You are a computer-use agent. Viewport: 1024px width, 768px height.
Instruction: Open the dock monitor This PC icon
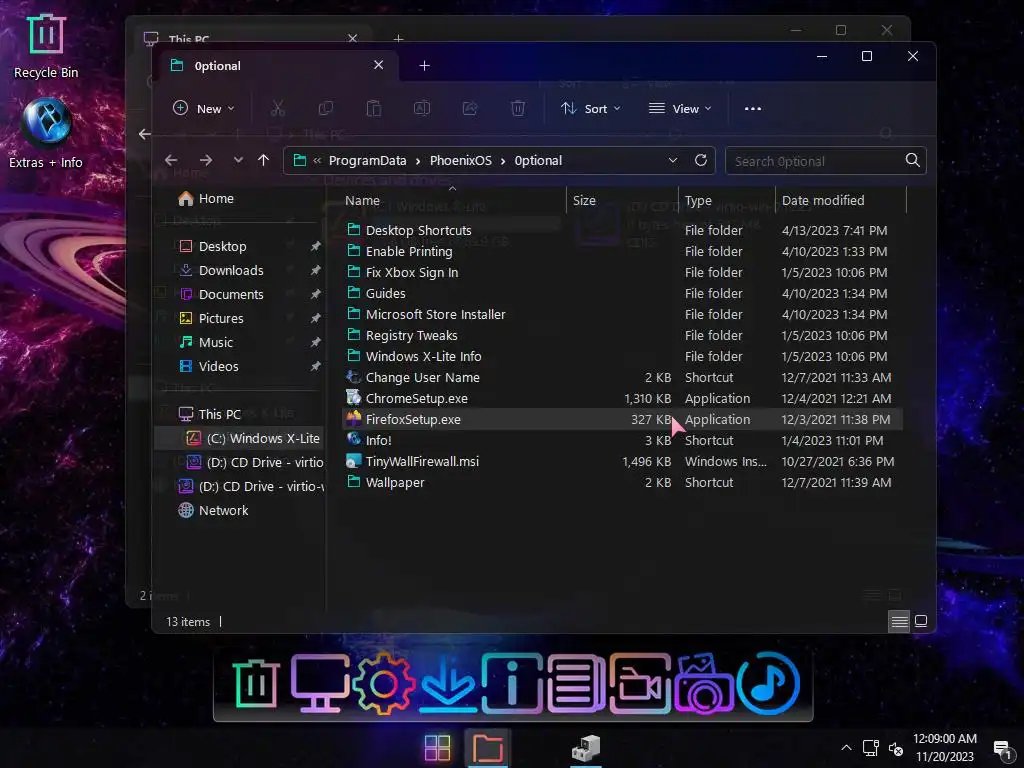[319, 684]
